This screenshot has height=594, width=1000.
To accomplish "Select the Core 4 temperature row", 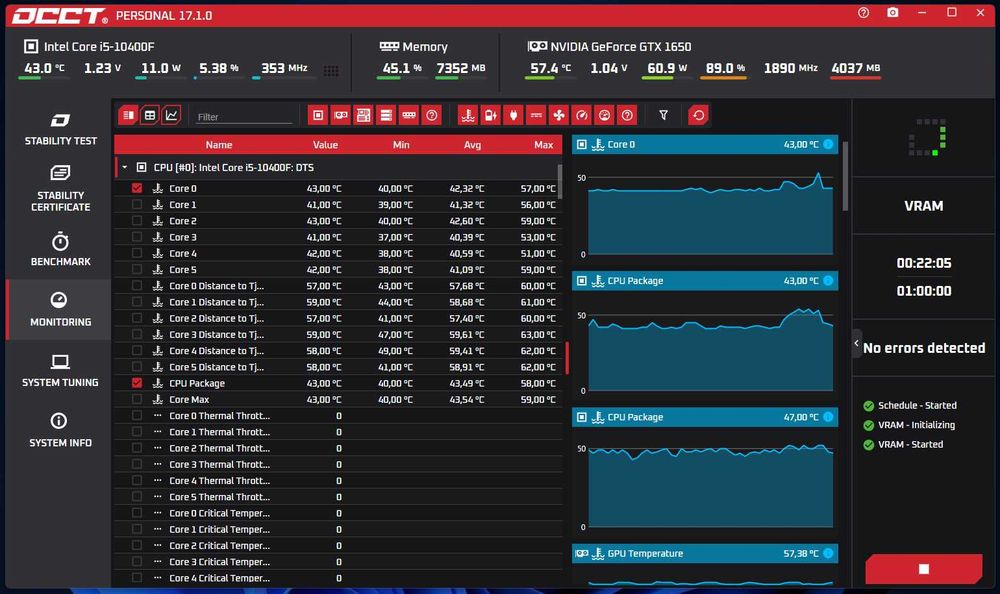I will click(337, 253).
